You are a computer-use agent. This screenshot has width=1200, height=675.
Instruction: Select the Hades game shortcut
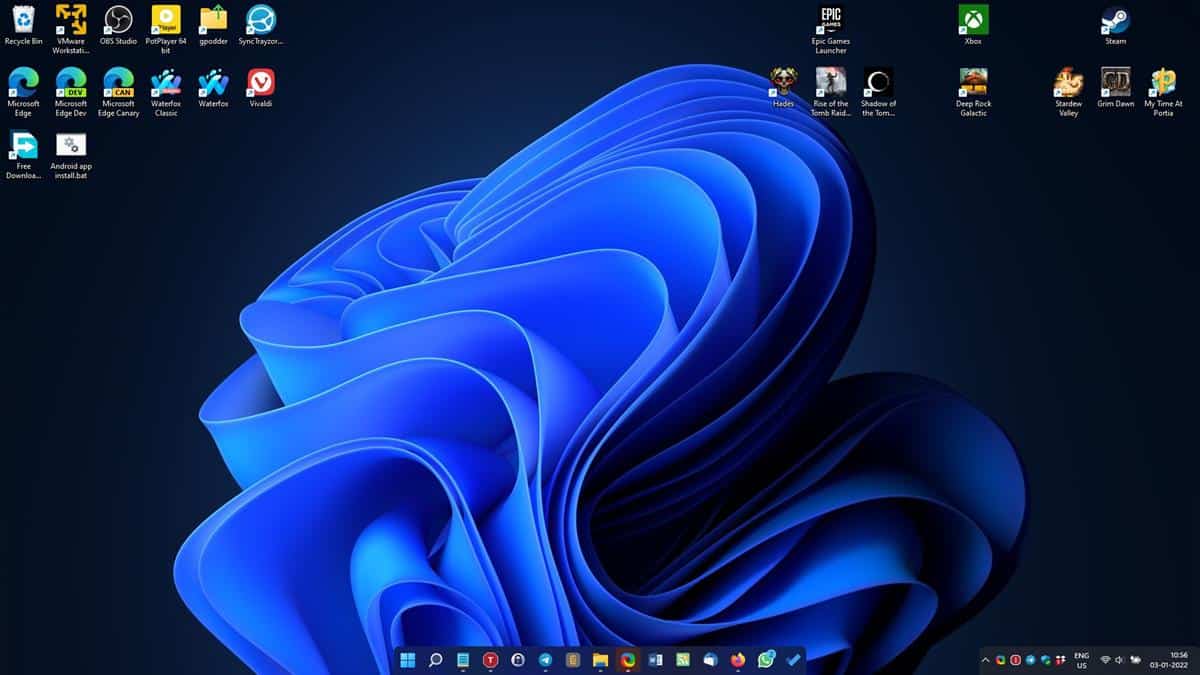[783, 88]
